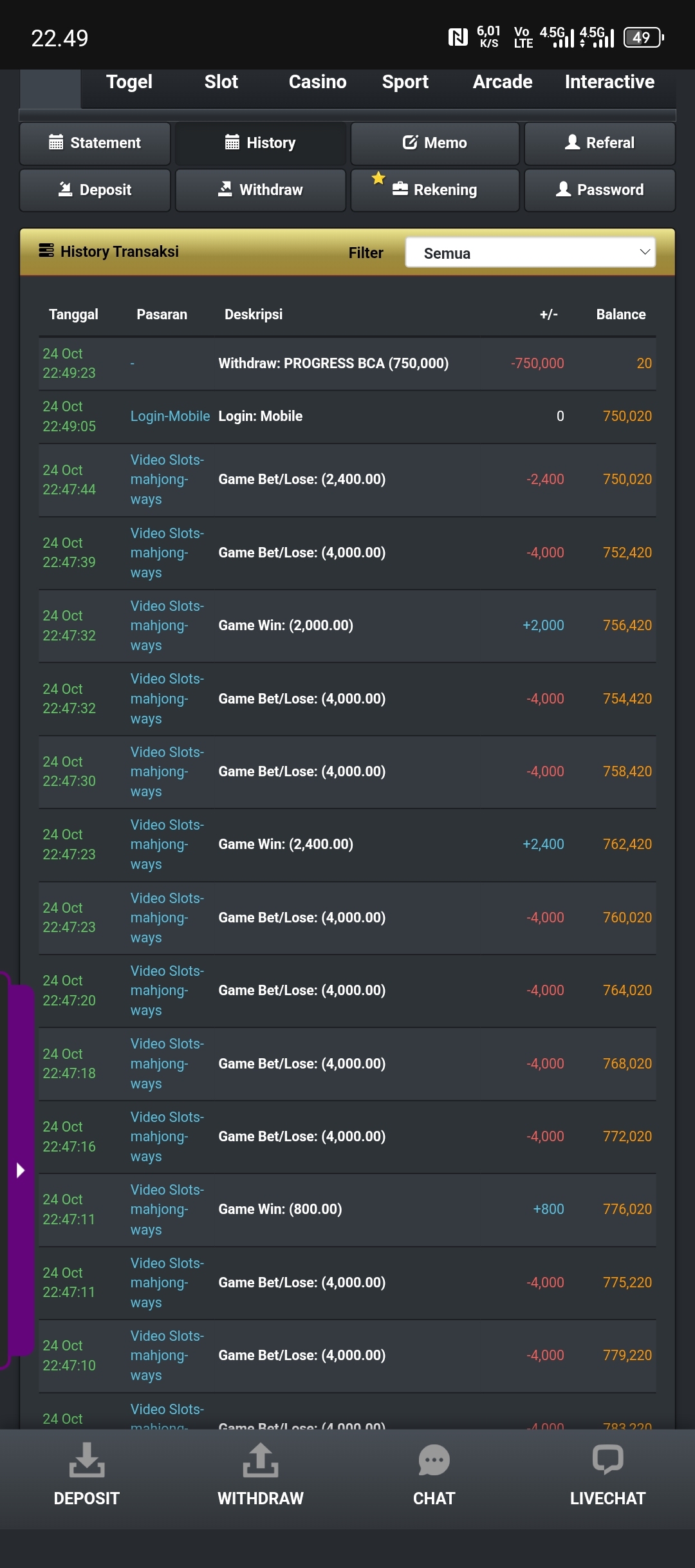Tap the Referal person icon
695x1568 pixels.
572,142
